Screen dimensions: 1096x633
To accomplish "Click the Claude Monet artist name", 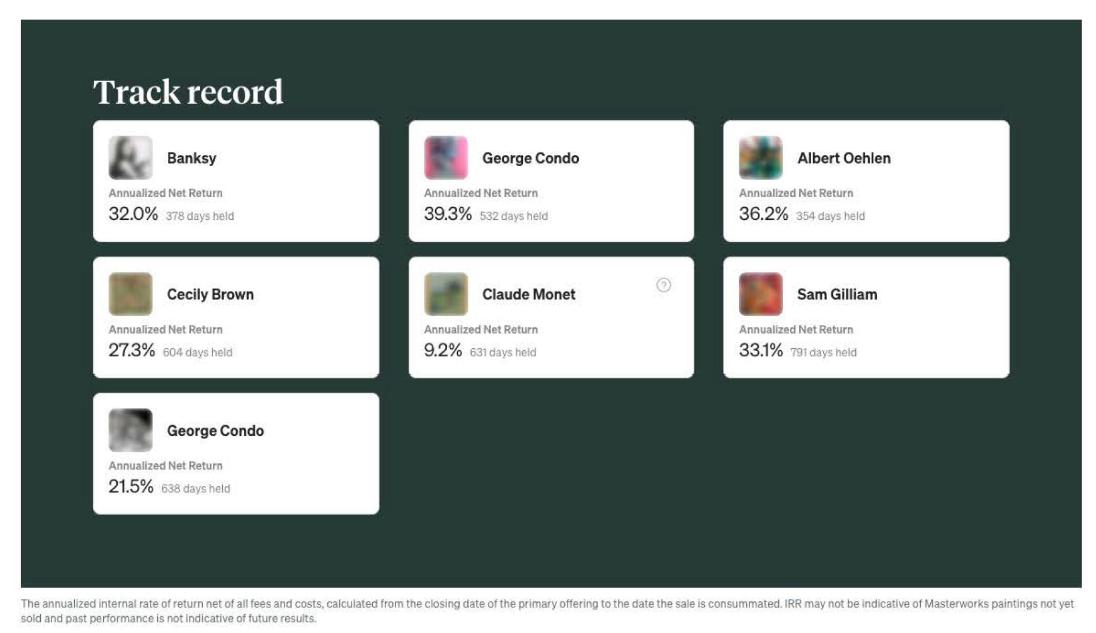I will coord(528,294).
